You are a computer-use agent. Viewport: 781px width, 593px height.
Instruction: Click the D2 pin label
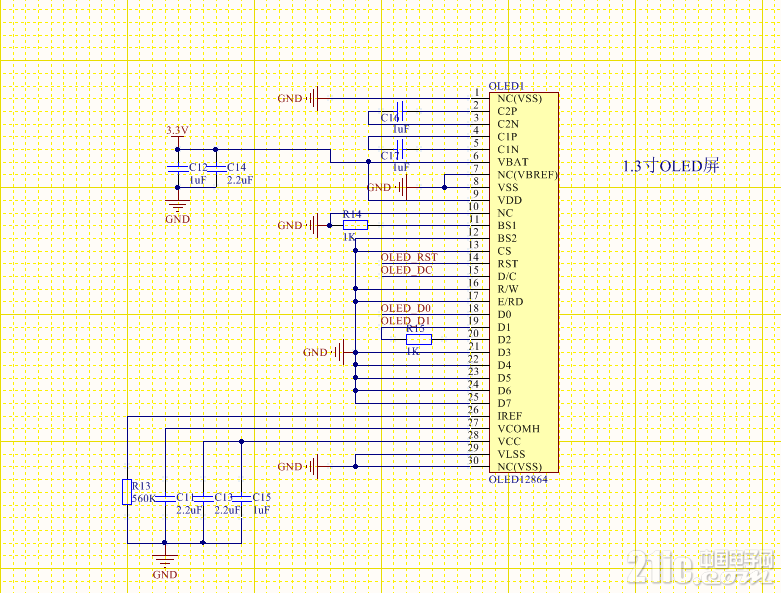pos(504,340)
